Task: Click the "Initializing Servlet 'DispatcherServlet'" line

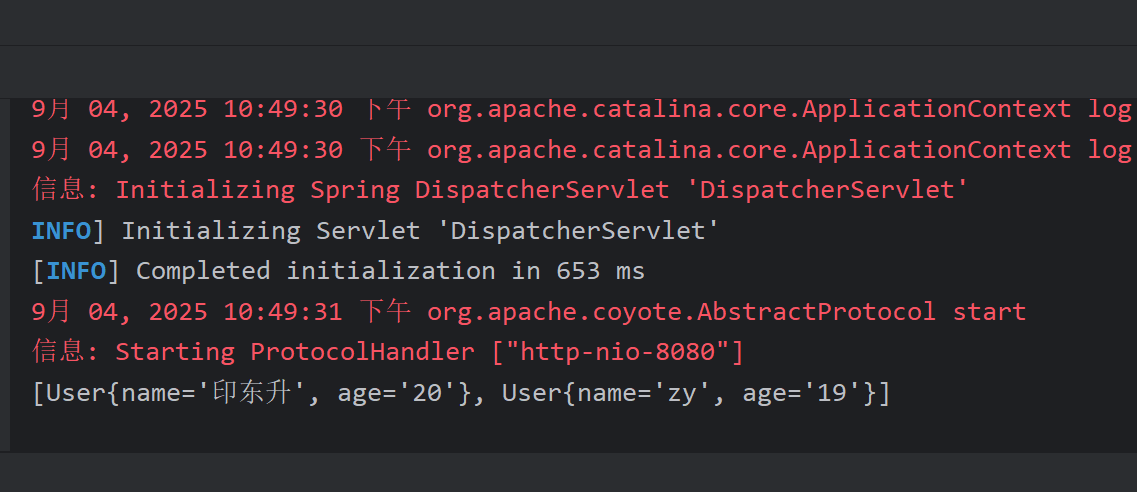Action: coord(375,230)
